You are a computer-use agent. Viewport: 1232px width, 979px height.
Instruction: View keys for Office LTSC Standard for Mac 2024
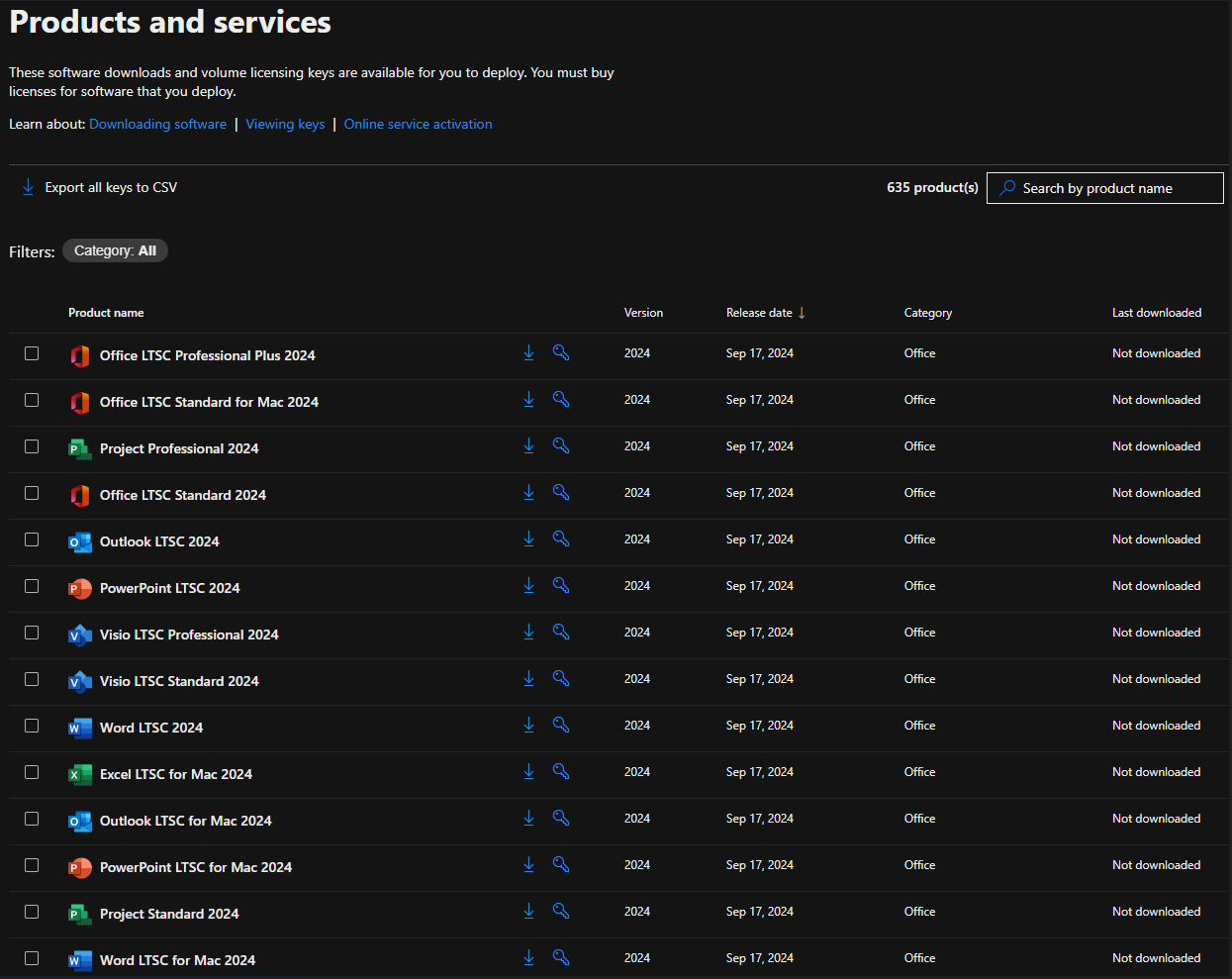pyautogui.click(x=561, y=399)
